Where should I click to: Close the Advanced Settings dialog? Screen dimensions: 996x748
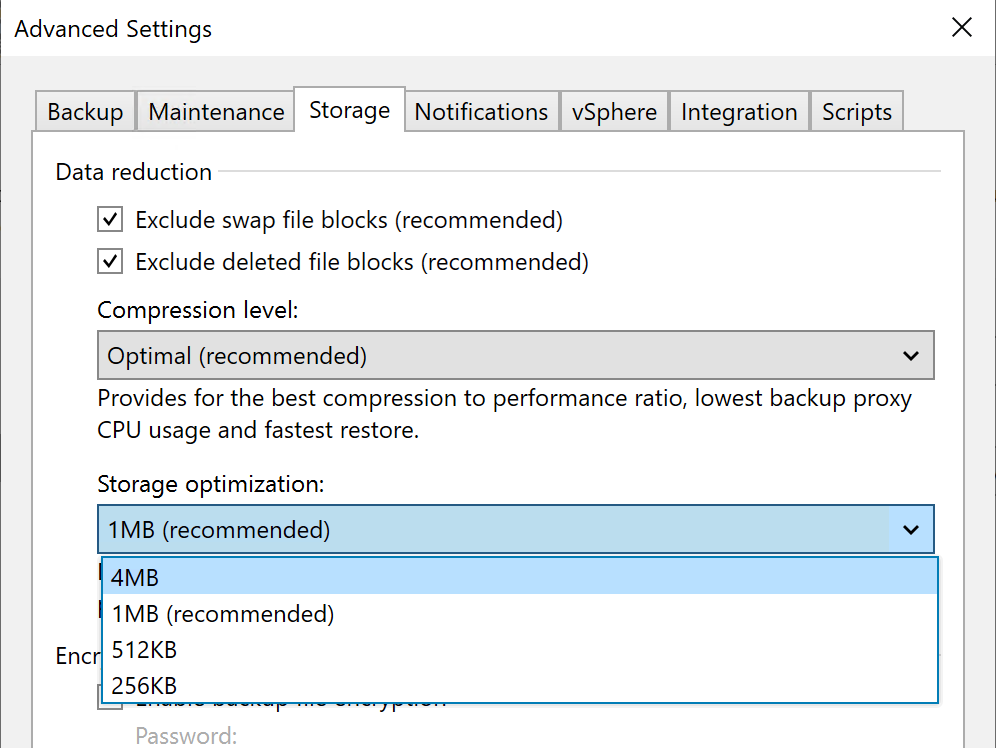click(x=961, y=27)
